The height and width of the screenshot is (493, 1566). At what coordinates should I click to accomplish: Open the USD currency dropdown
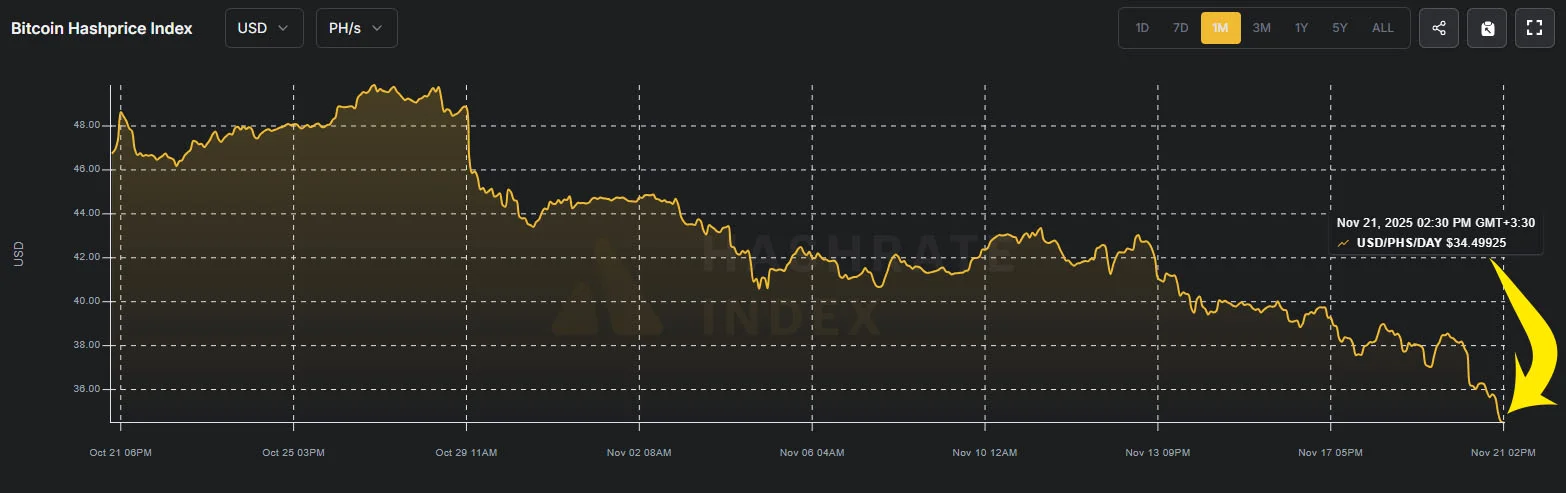264,28
